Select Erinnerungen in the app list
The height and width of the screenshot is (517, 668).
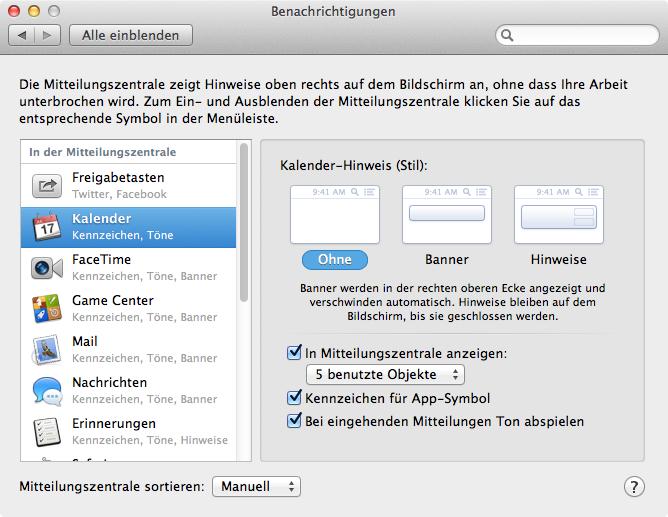(x=128, y=432)
